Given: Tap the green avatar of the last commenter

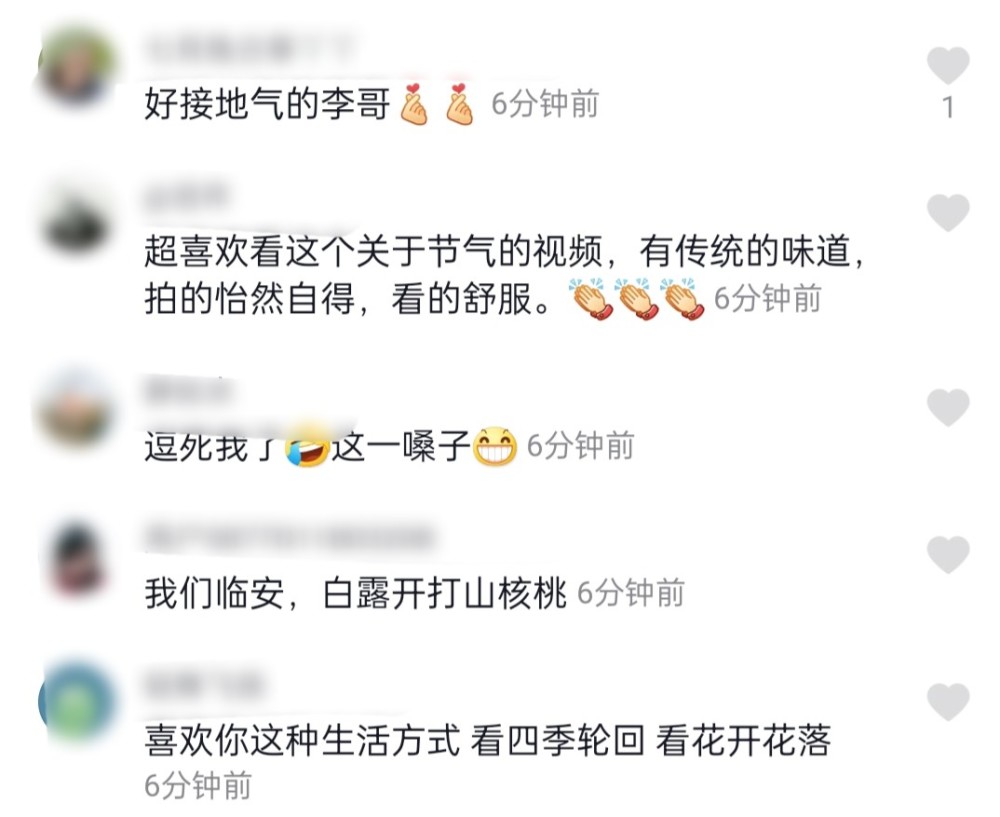Looking at the screenshot, I should (76, 702).
